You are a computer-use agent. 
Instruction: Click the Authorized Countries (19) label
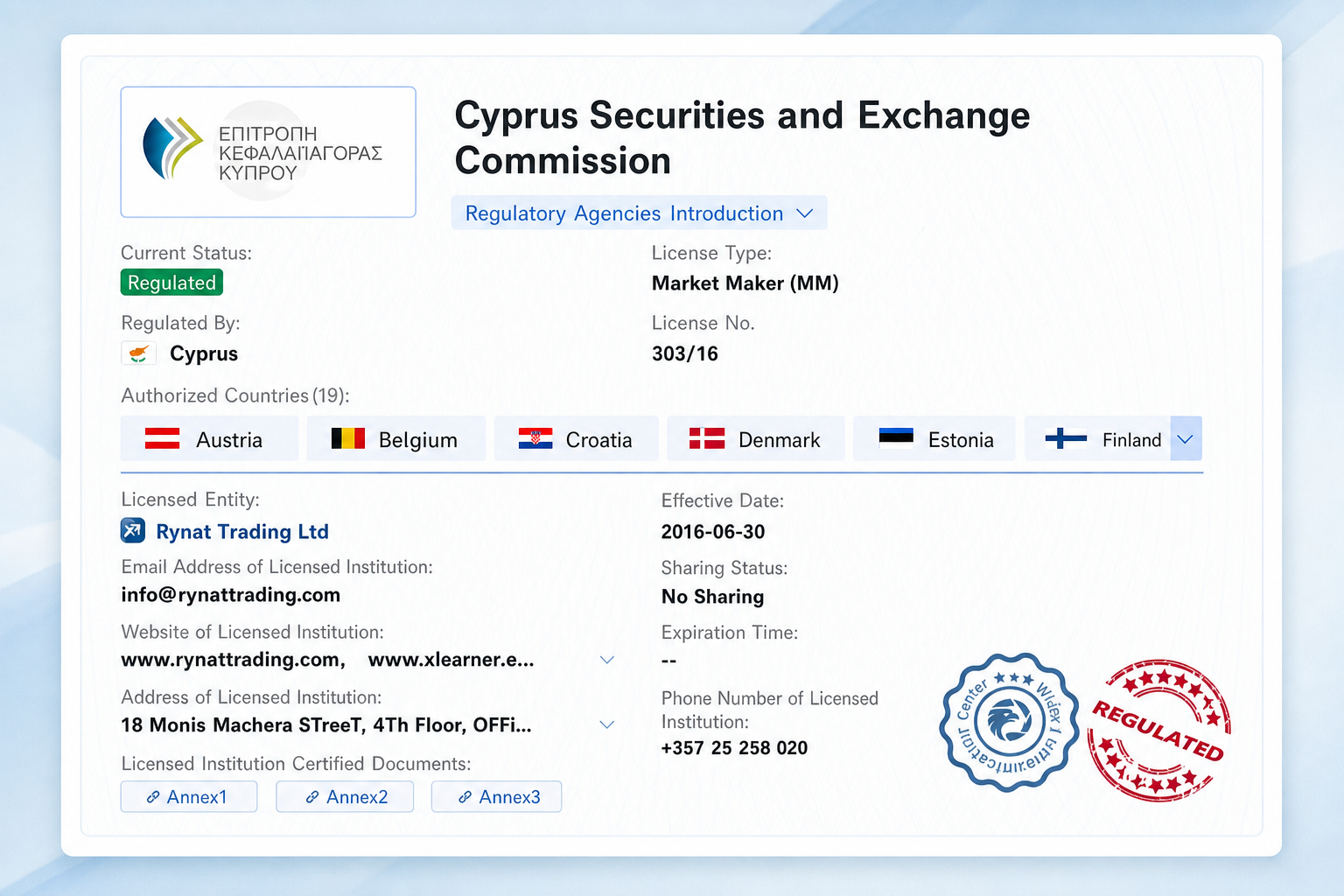click(x=235, y=395)
